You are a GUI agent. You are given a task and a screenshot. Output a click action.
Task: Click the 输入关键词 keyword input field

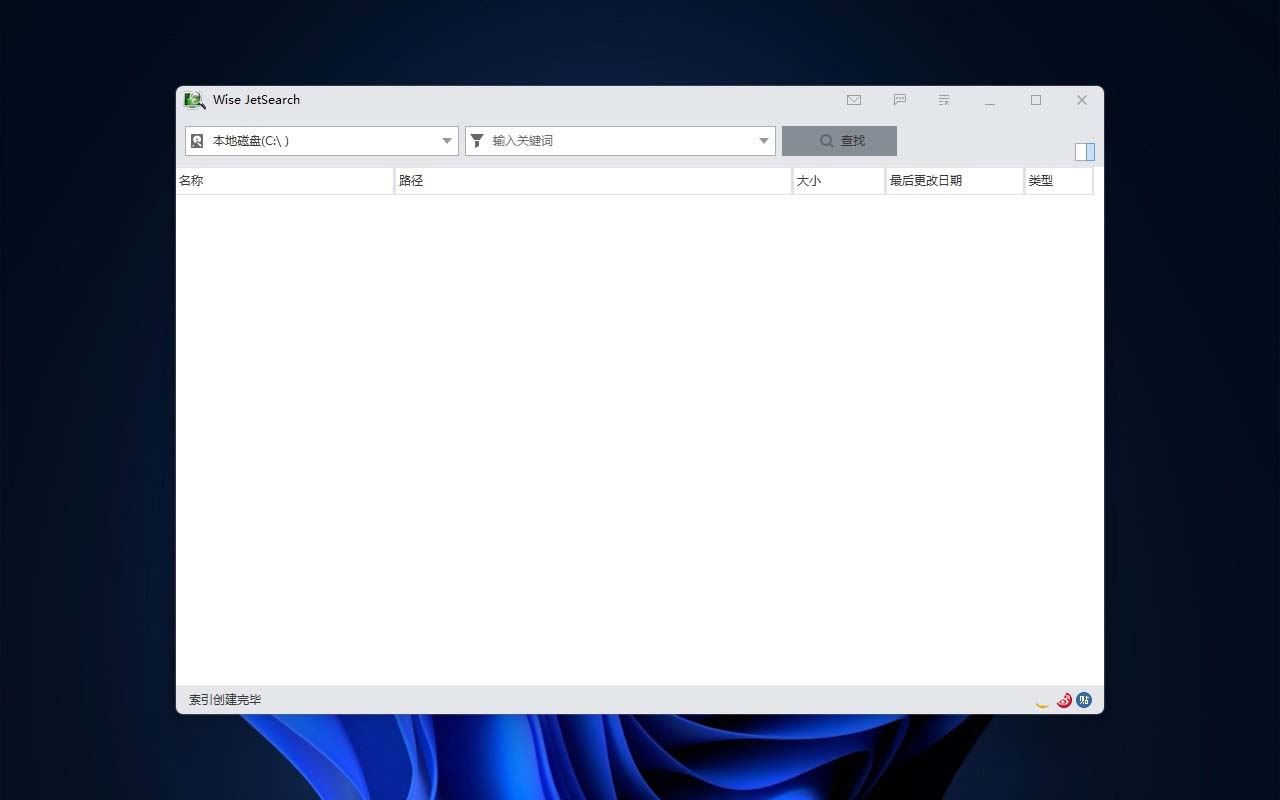coord(620,141)
